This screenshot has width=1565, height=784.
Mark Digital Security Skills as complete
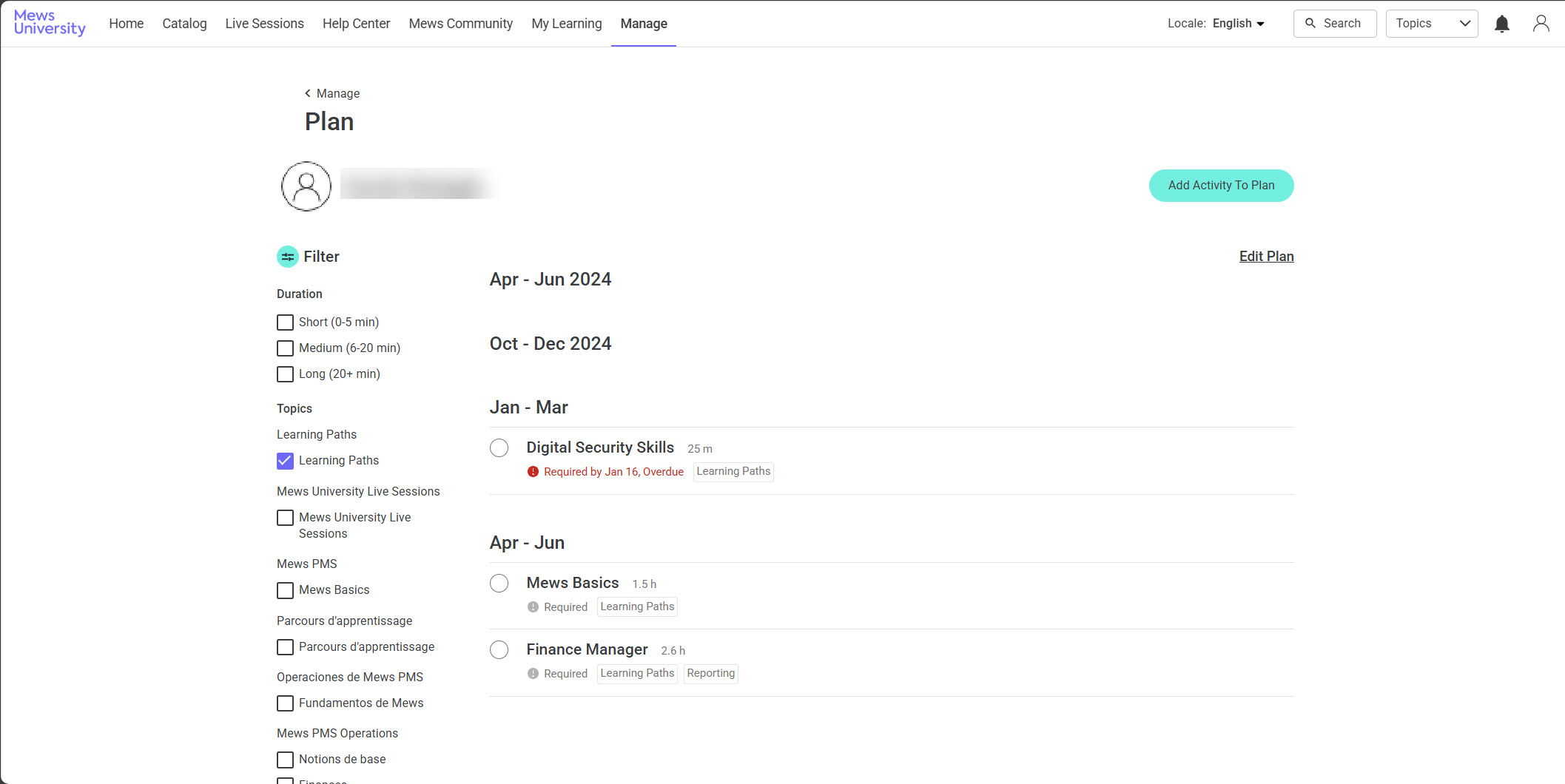[x=499, y=447]
